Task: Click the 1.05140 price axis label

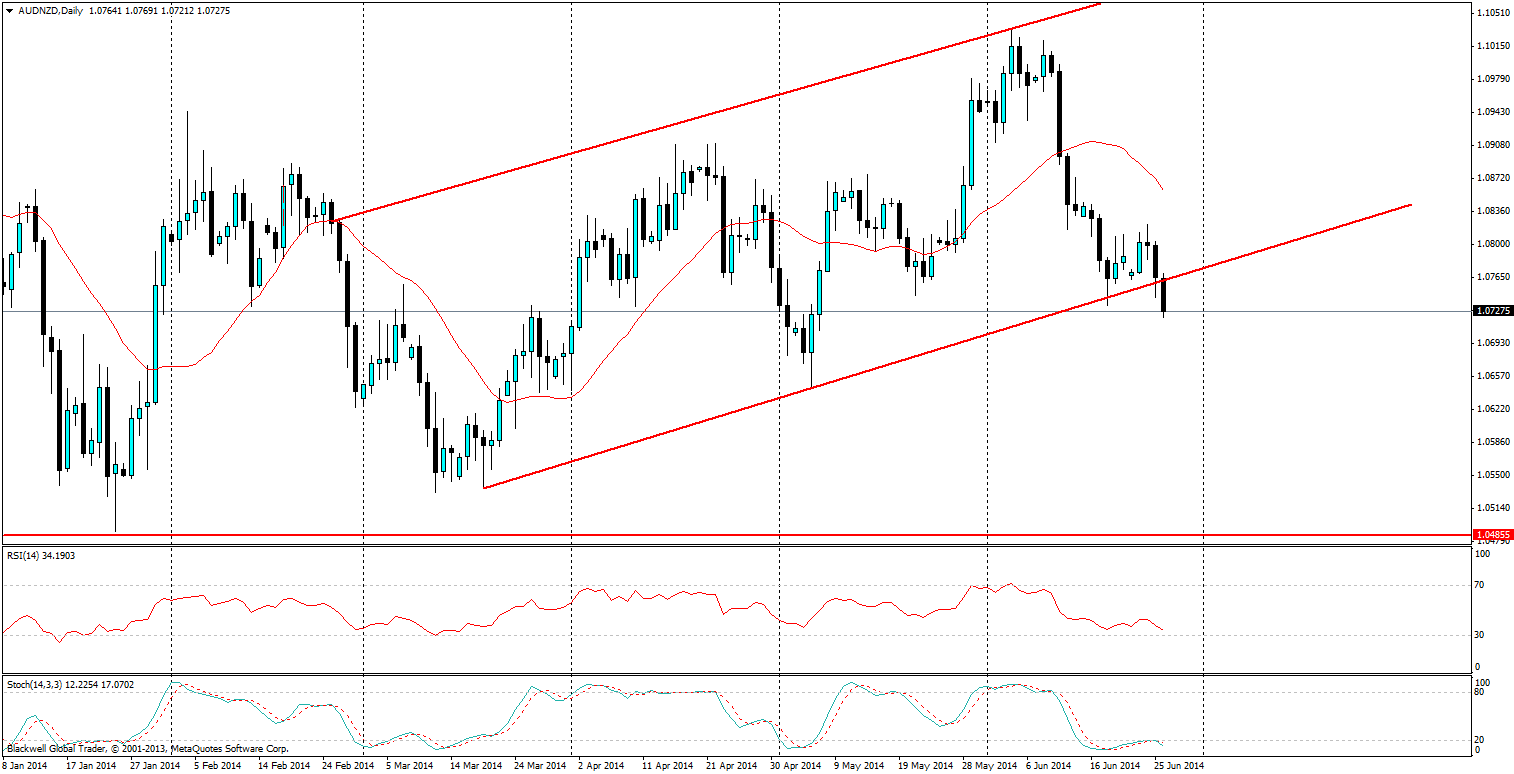Action: coord(1493,508)
